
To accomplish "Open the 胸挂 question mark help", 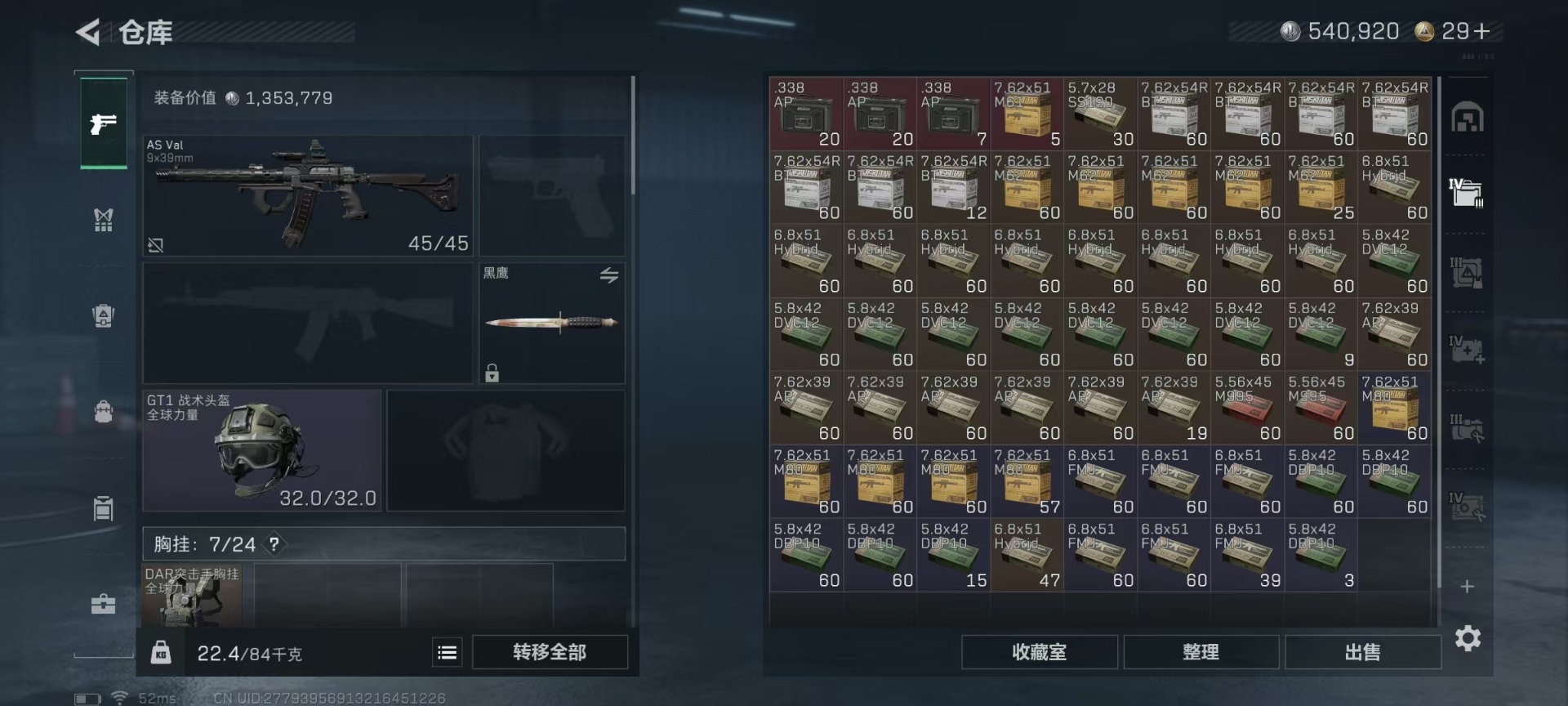I will pos(274,544).
